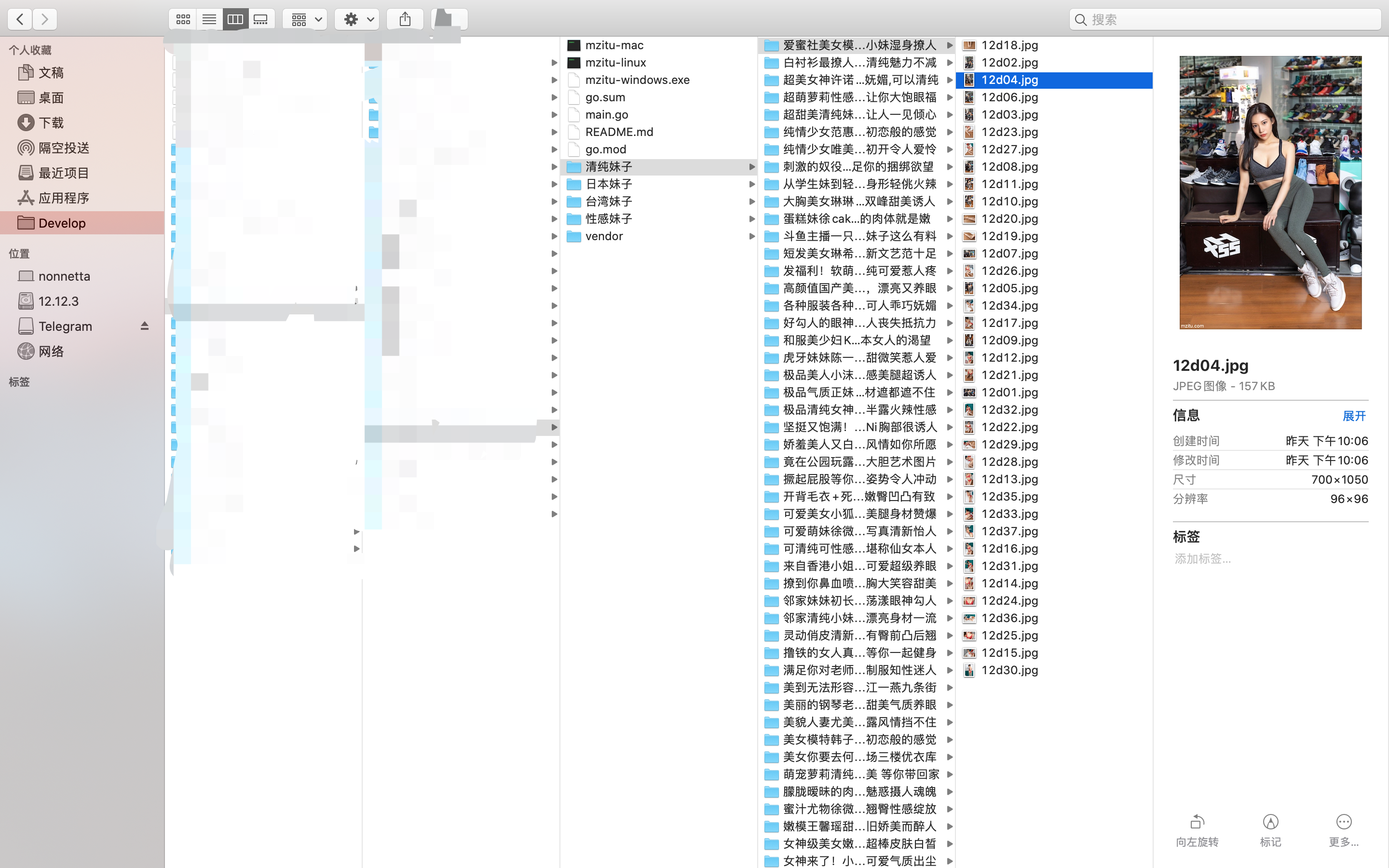
Task: Open 文稿 in the sidebar
Action: [82, 72]
